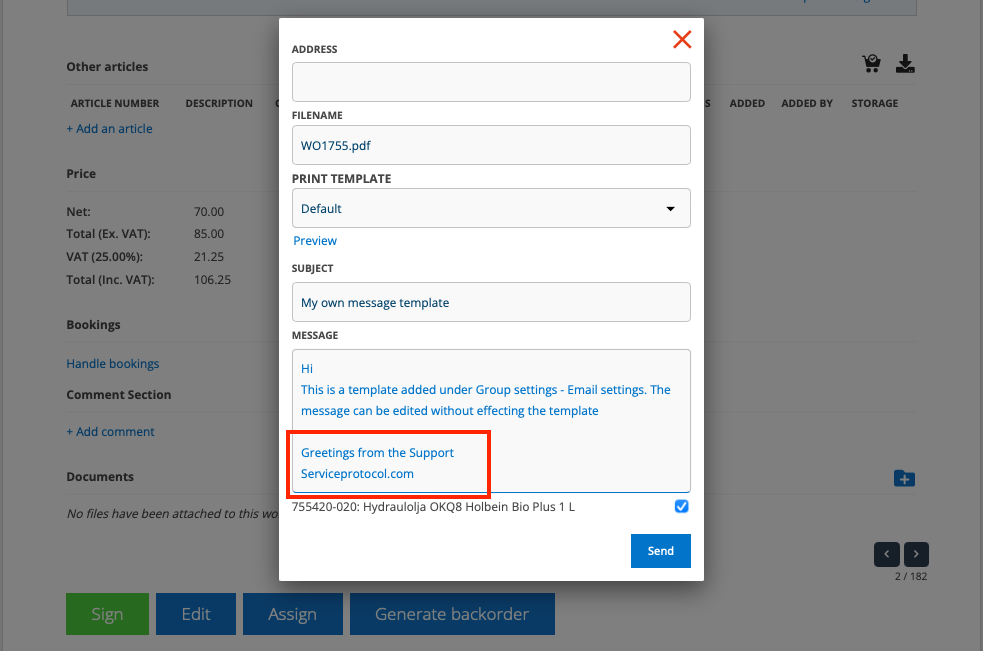983x651 pixels.
Task: Close the email dialog with red X
Action: click(x=682, y=40)
